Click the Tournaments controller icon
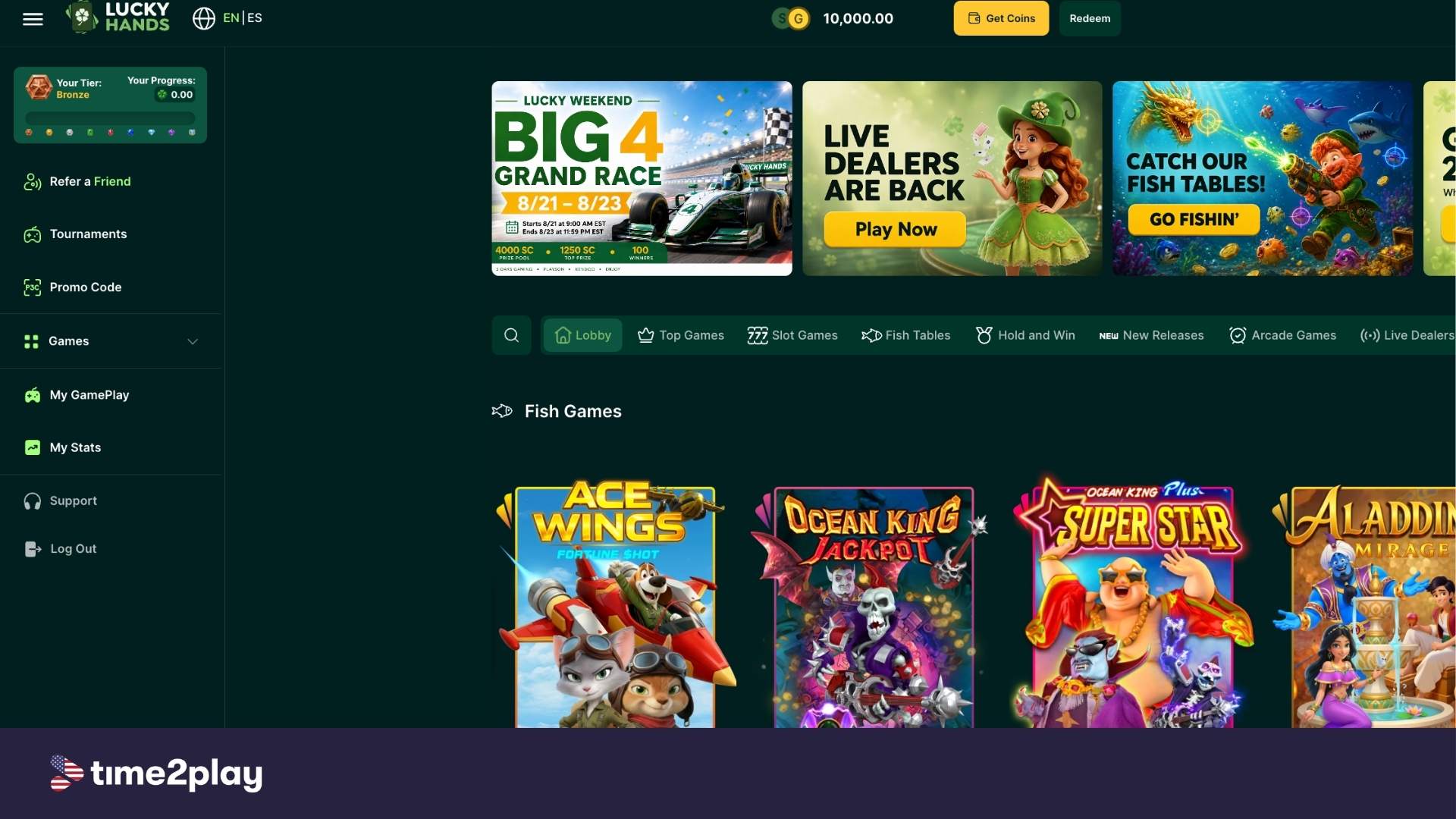 (x=32, y=234)
